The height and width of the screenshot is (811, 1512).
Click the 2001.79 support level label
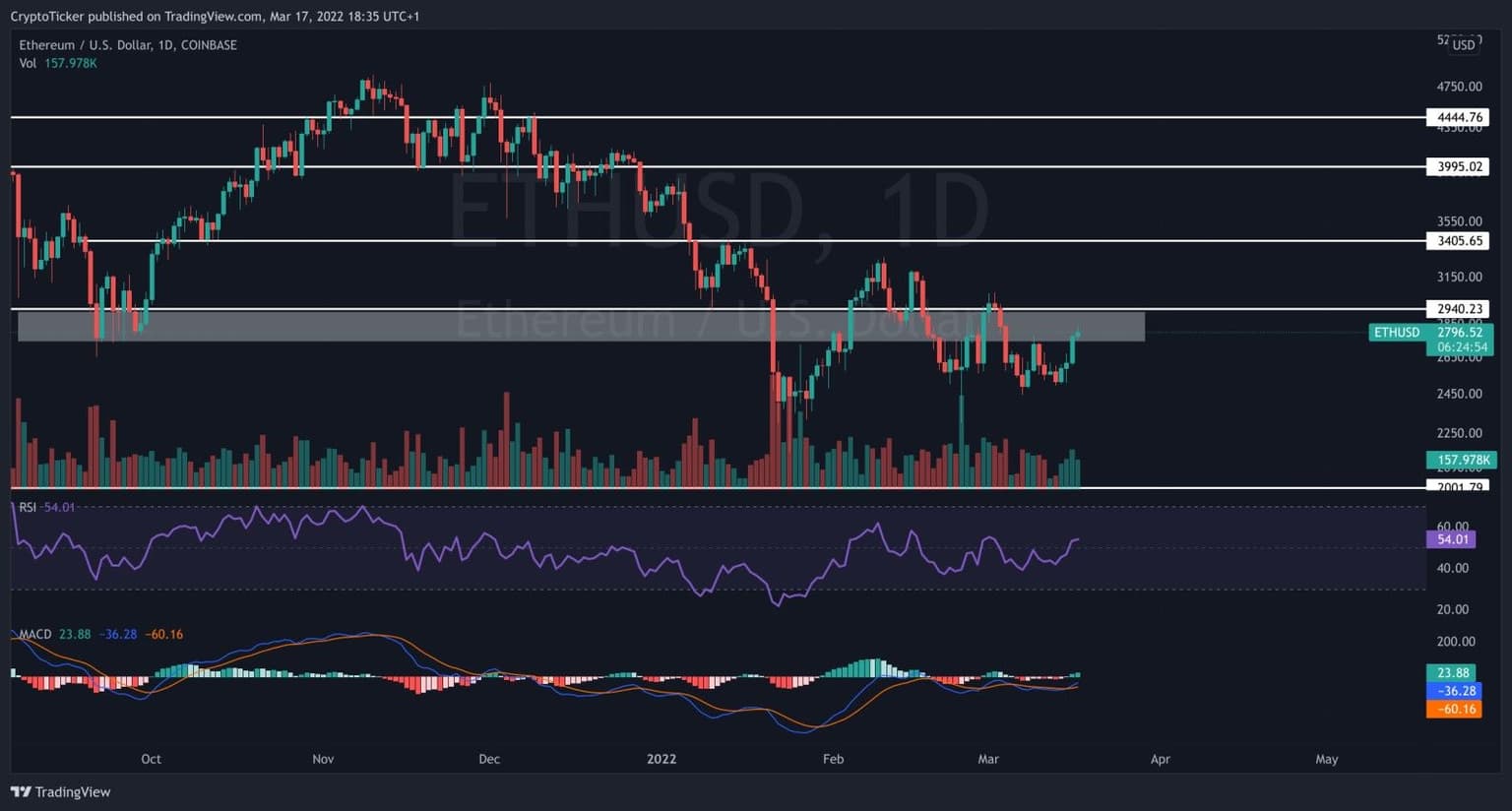click(1459, 487)
